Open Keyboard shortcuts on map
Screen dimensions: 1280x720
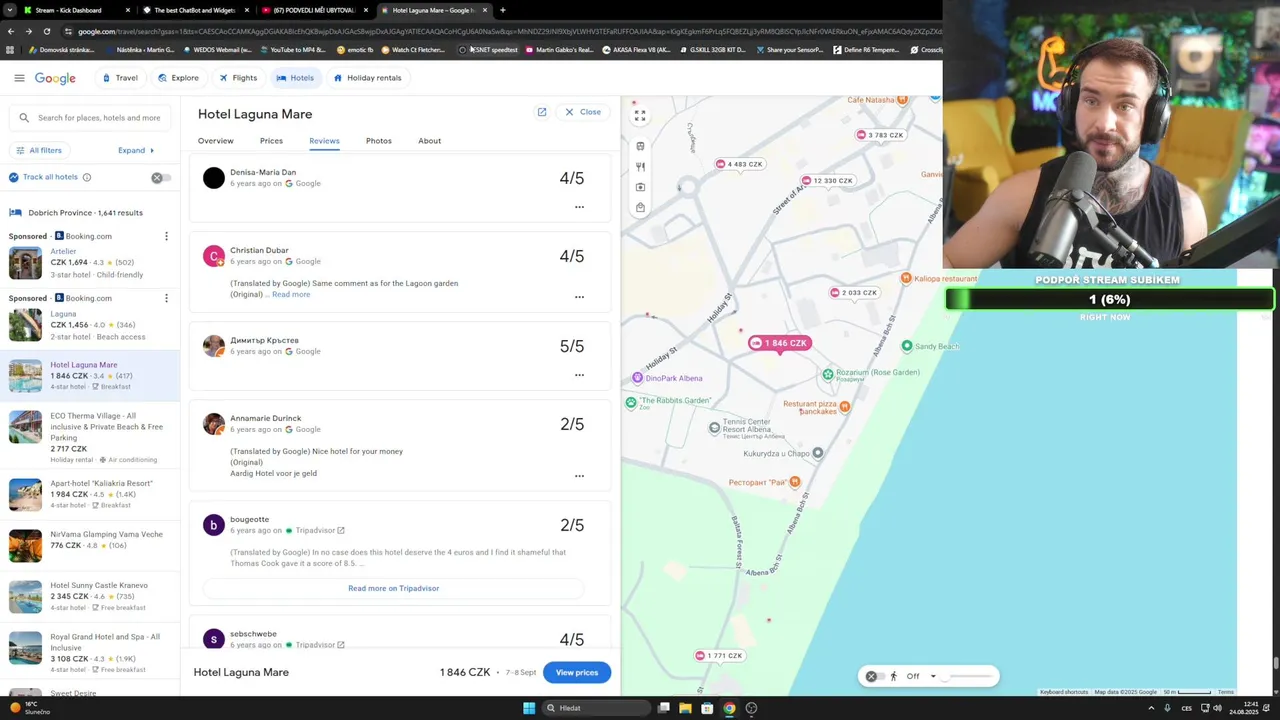click(x=1064, y=692)
